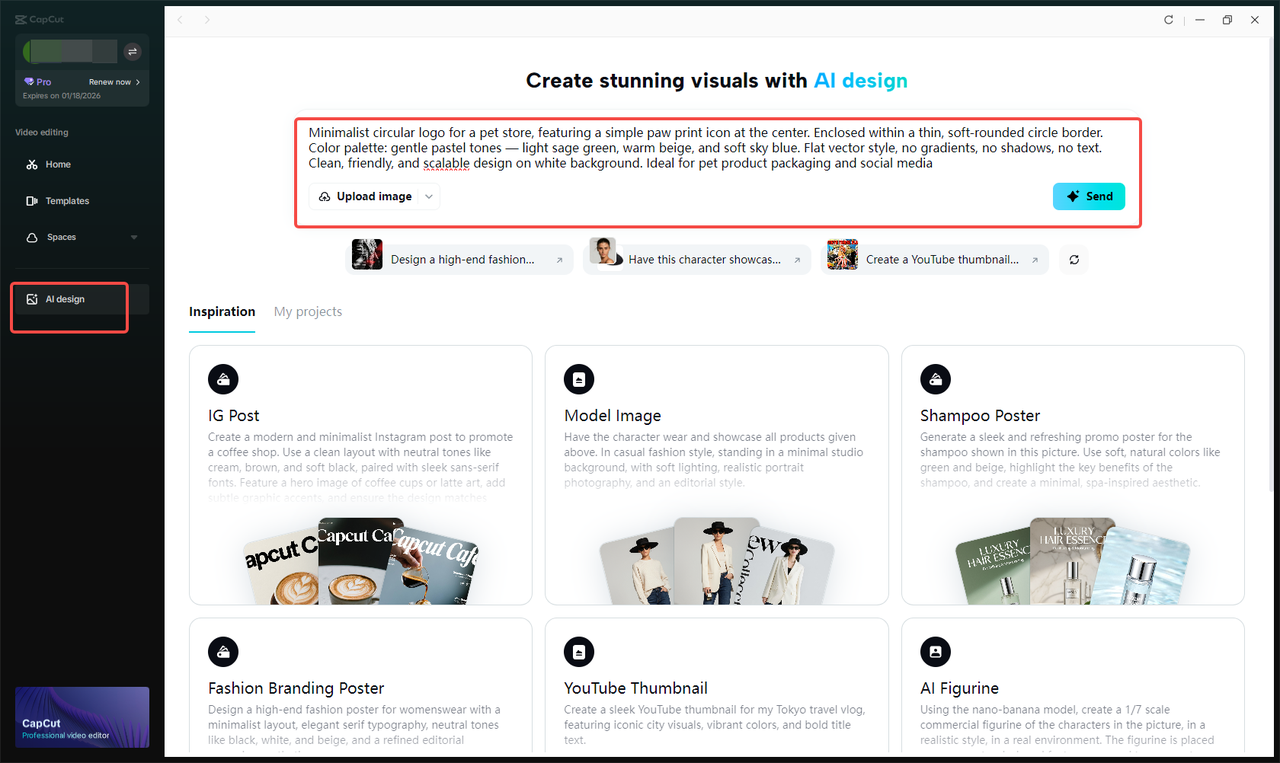
Task: Expand the Spaces chevron in the sidebar
Action: (133, 237)
